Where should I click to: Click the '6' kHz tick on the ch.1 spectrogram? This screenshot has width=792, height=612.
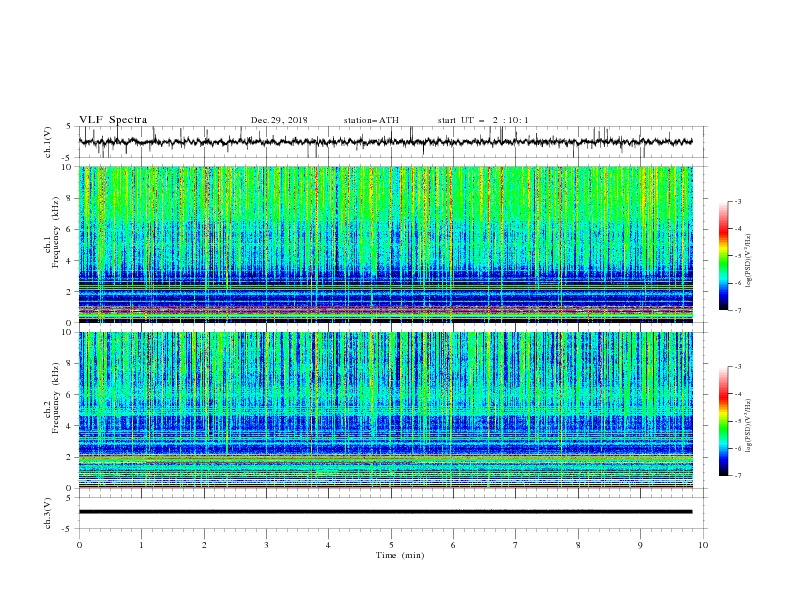pos(70,229)
